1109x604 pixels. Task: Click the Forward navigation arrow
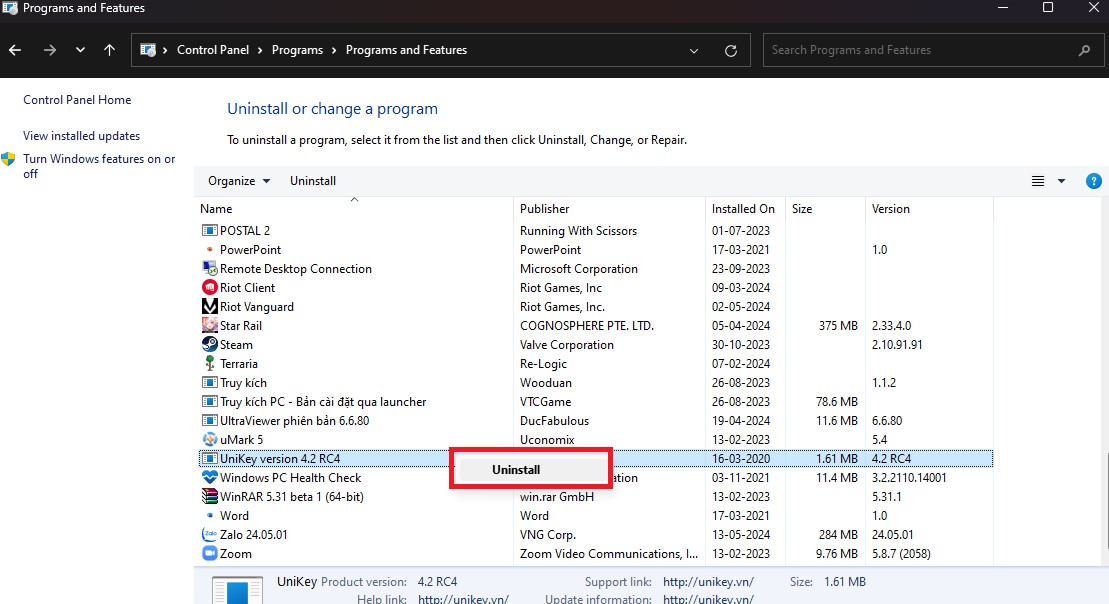tap(50, 50)
